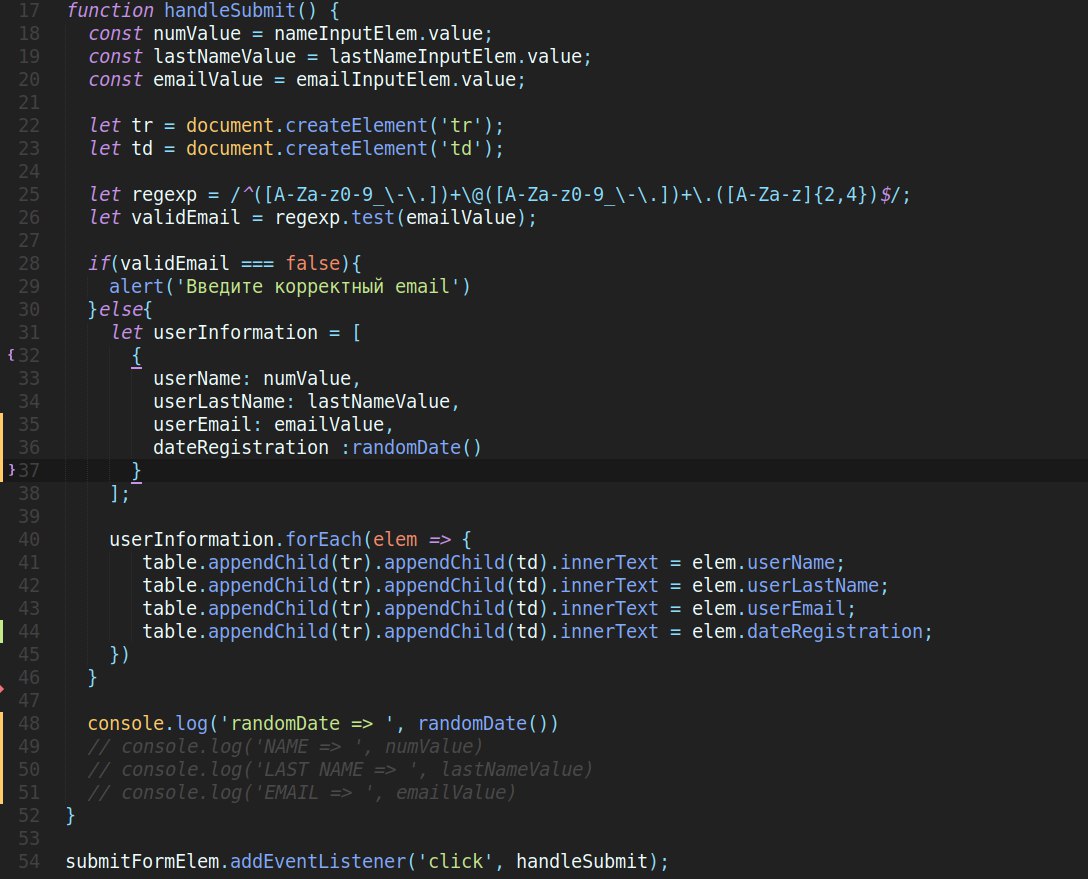Click emailInputElem.value on line 20
The height and width of the screenshot is (879, 1088).
pyautogui.click(x=406, y=79)
